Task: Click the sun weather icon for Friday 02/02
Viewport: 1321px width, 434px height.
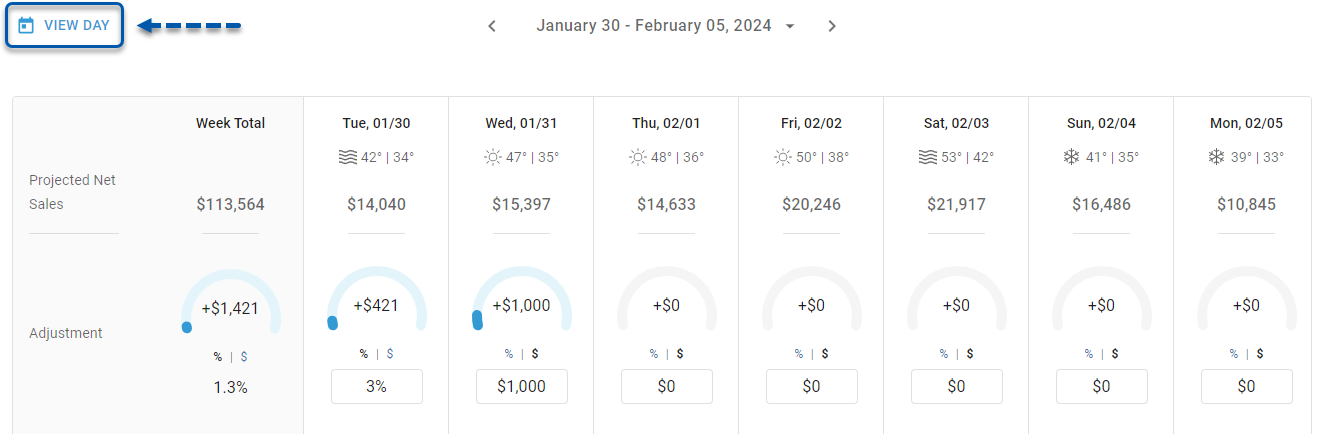Action: click(x=782, y=157)
